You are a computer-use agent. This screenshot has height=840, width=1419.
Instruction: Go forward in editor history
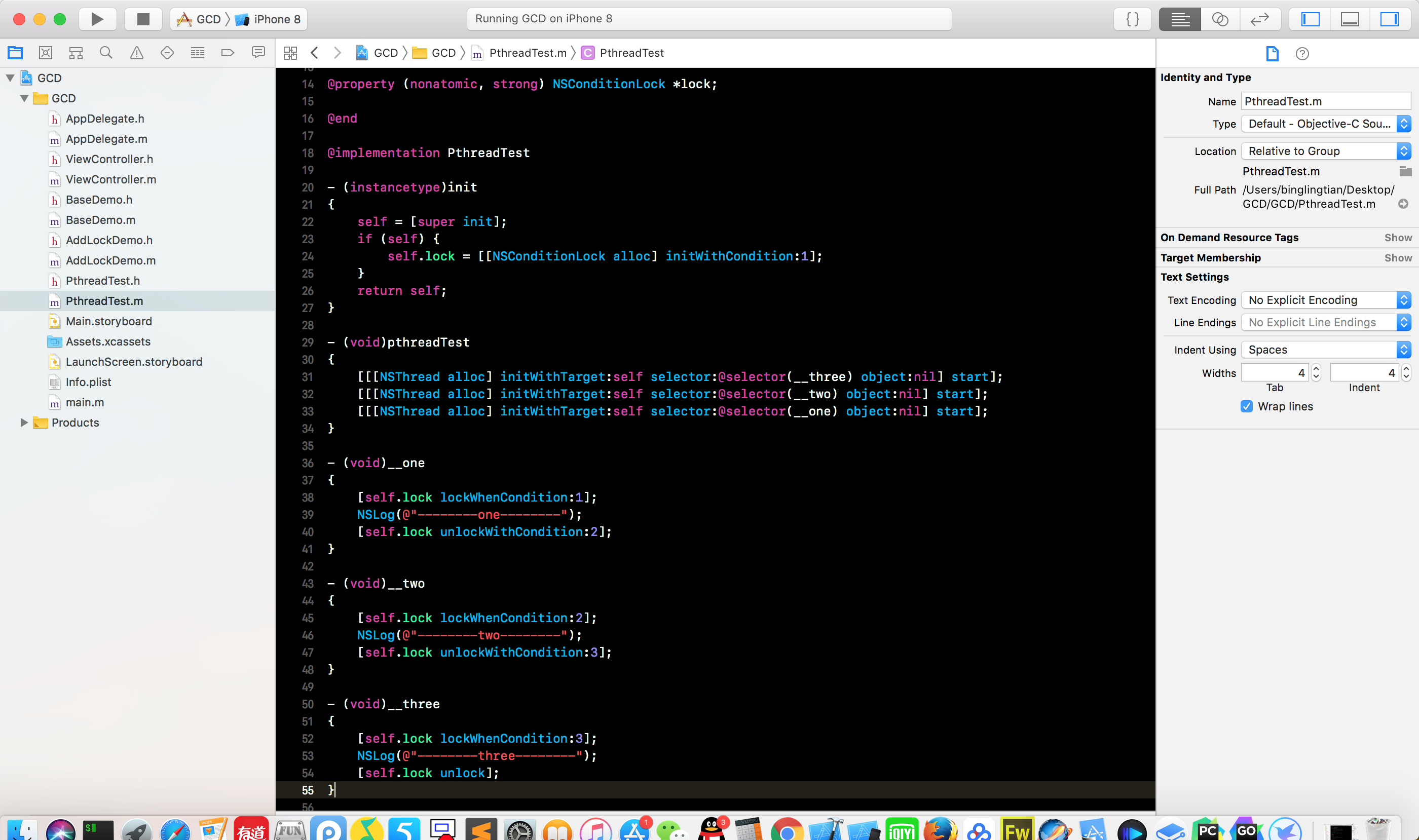338,53
